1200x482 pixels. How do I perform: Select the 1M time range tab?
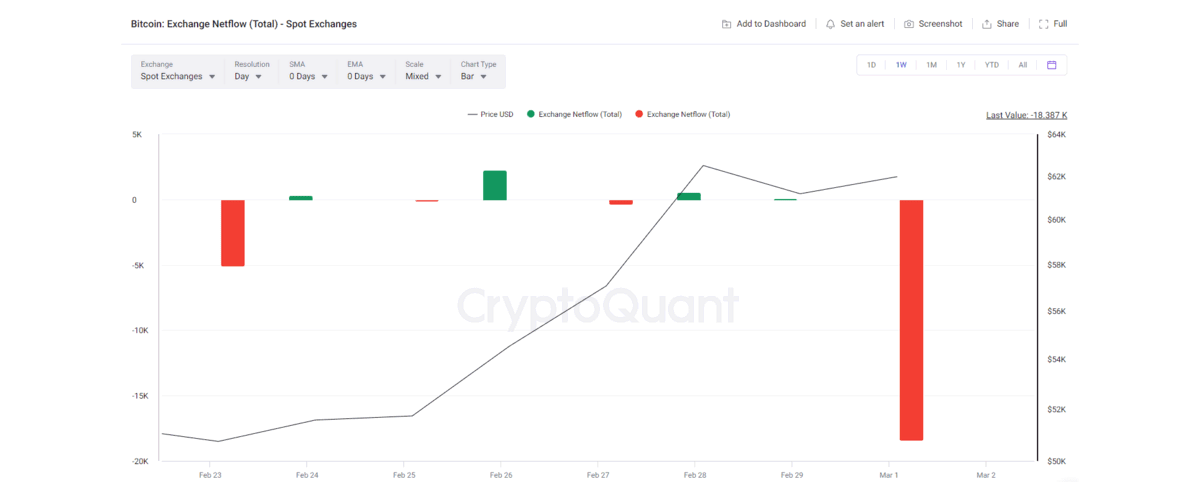coord(931,65)
